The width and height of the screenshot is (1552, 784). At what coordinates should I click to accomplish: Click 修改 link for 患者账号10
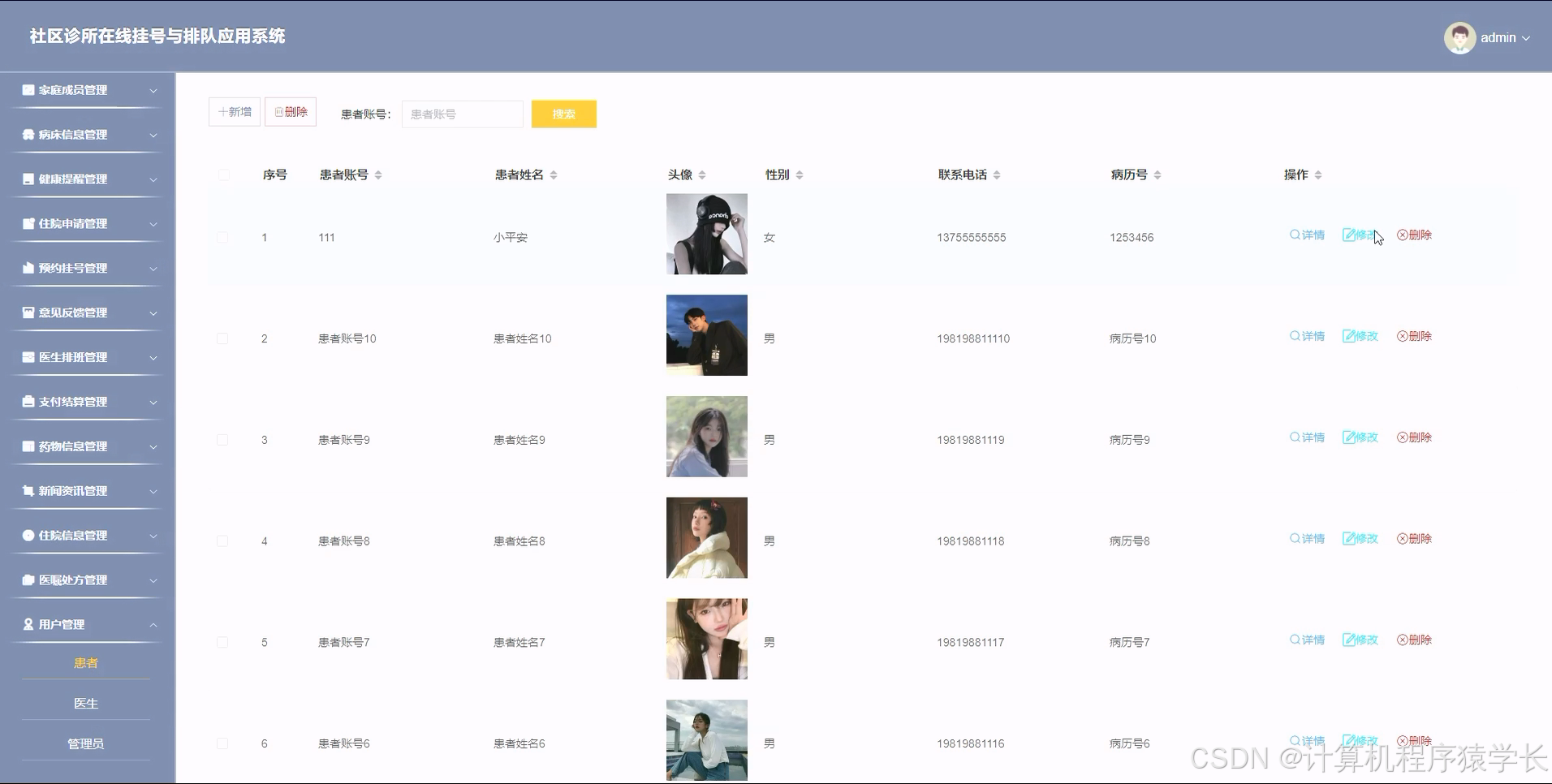(x=1360, y=335)
